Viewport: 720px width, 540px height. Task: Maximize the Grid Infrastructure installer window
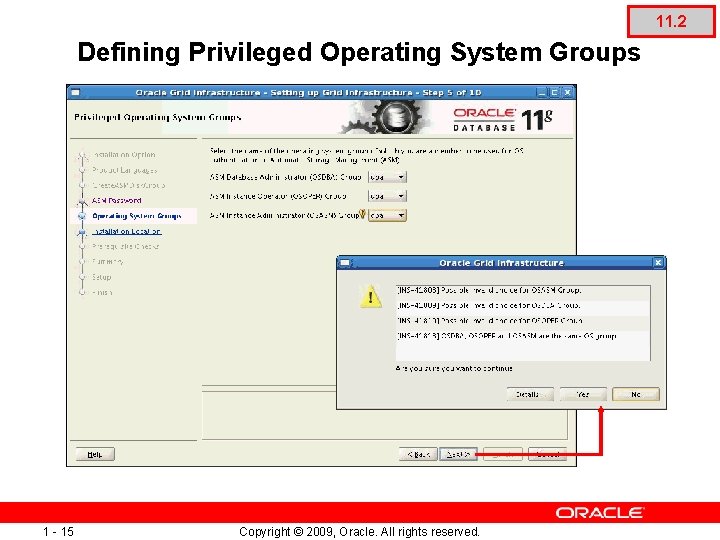coord(555,93)
